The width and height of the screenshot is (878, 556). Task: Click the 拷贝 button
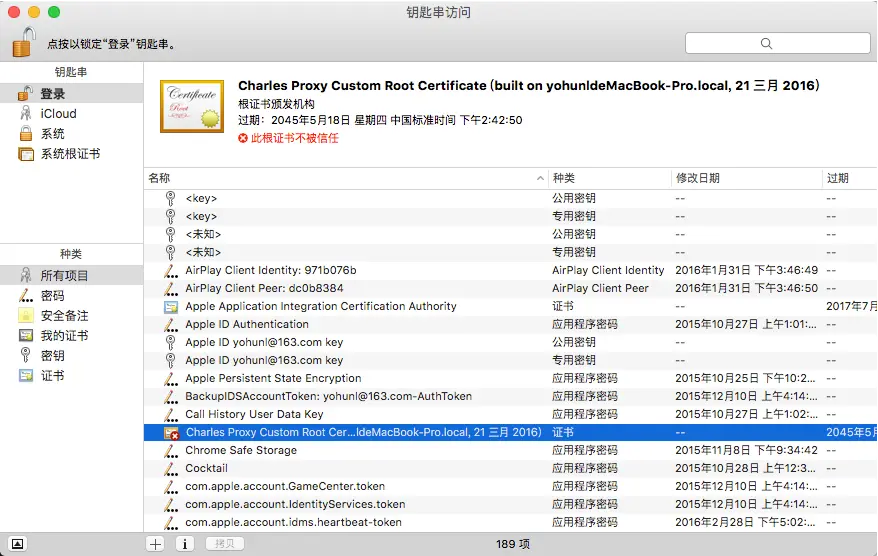[x=225, y=544]
